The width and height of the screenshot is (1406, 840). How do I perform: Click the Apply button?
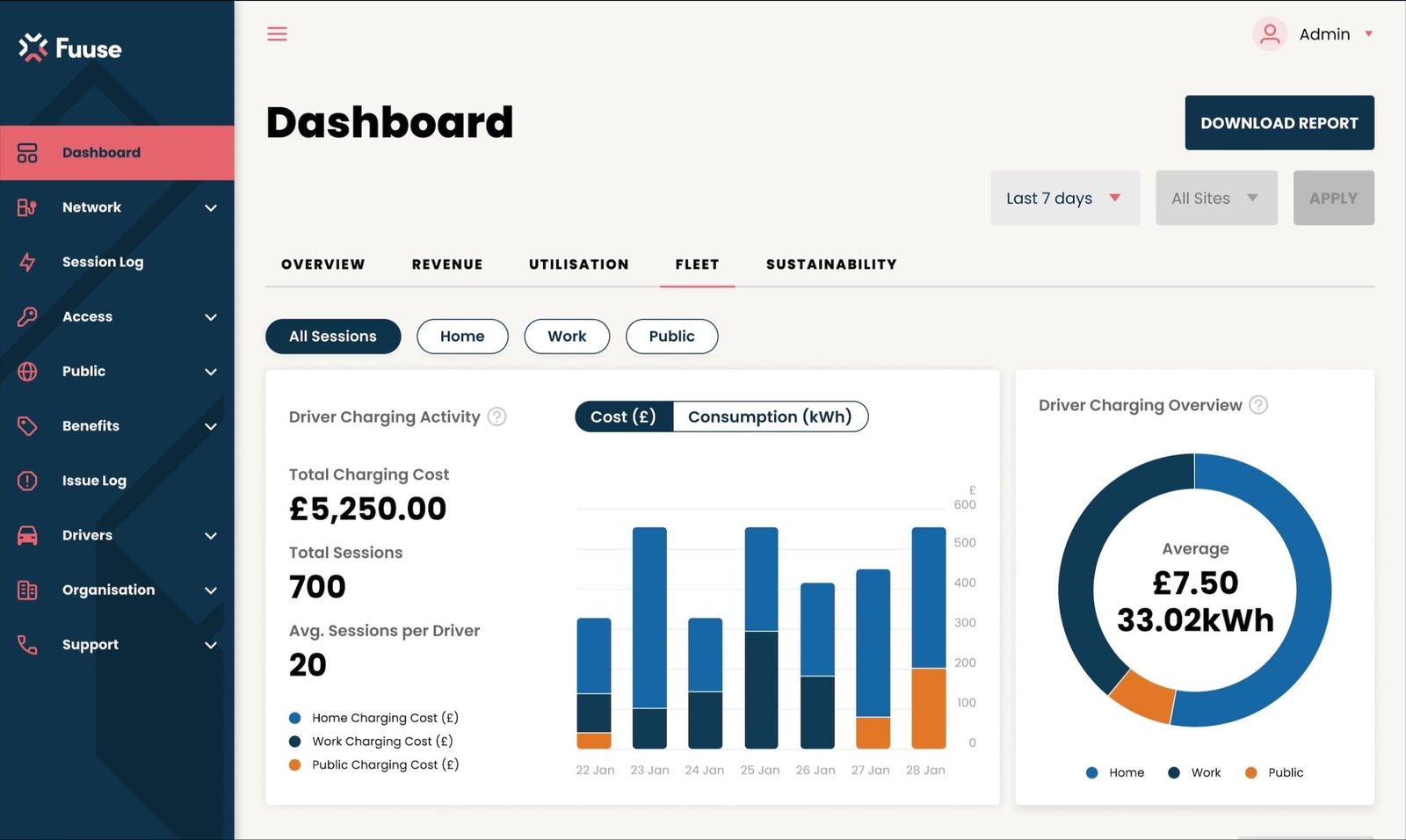[x=1333, y=198]
